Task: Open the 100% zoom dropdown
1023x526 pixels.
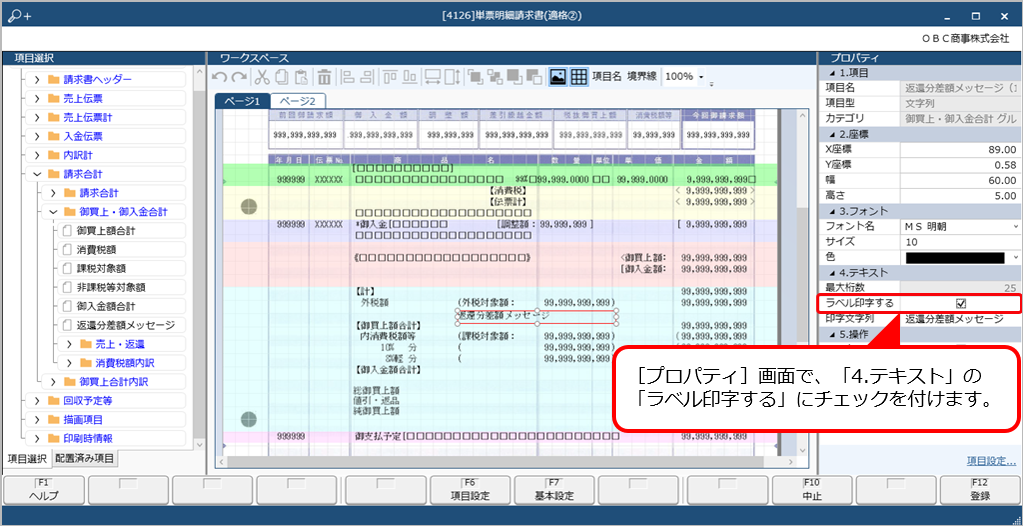Action: coord(701,77)
